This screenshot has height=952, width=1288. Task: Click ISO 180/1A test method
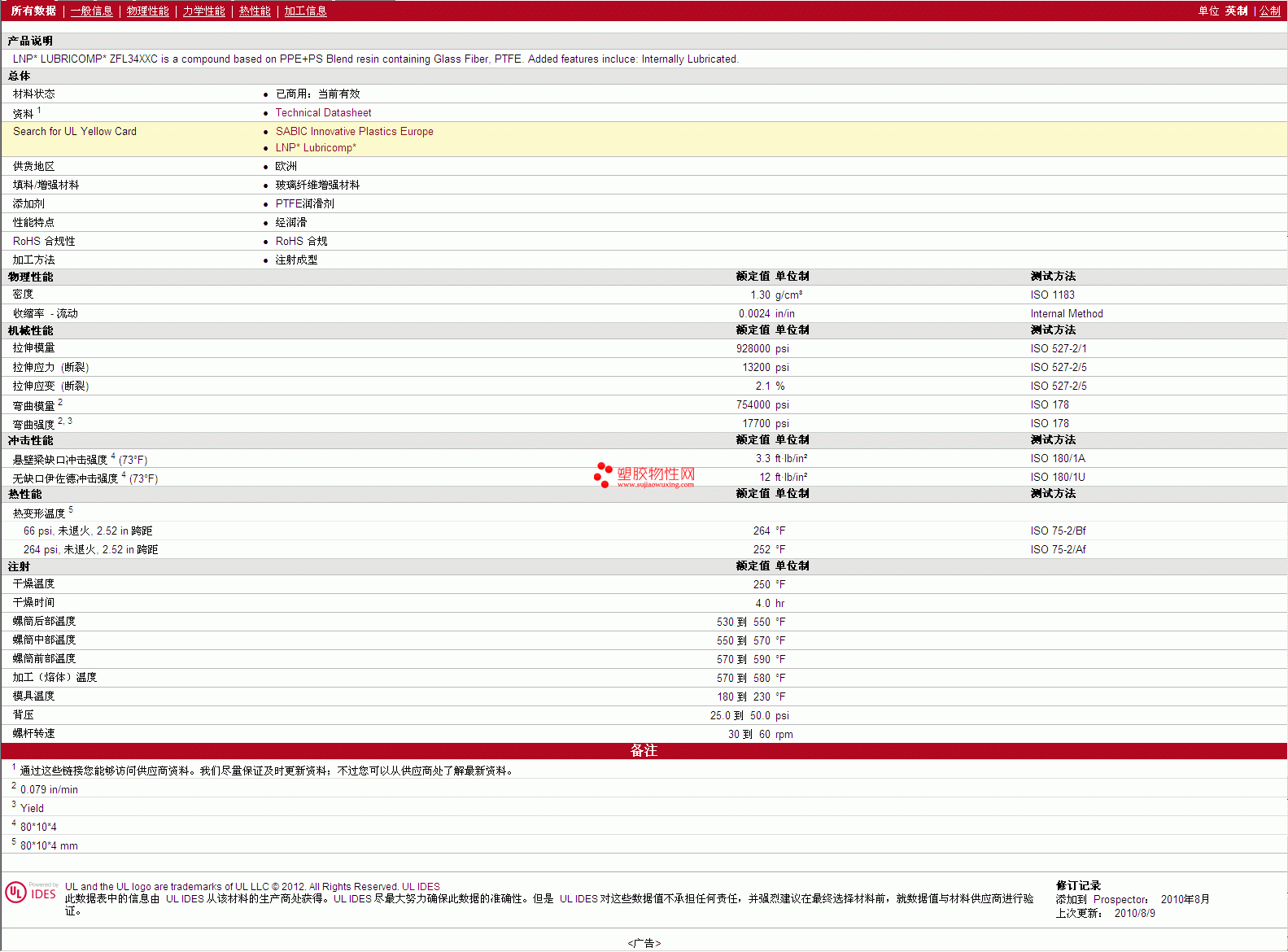click(1058, 459)
